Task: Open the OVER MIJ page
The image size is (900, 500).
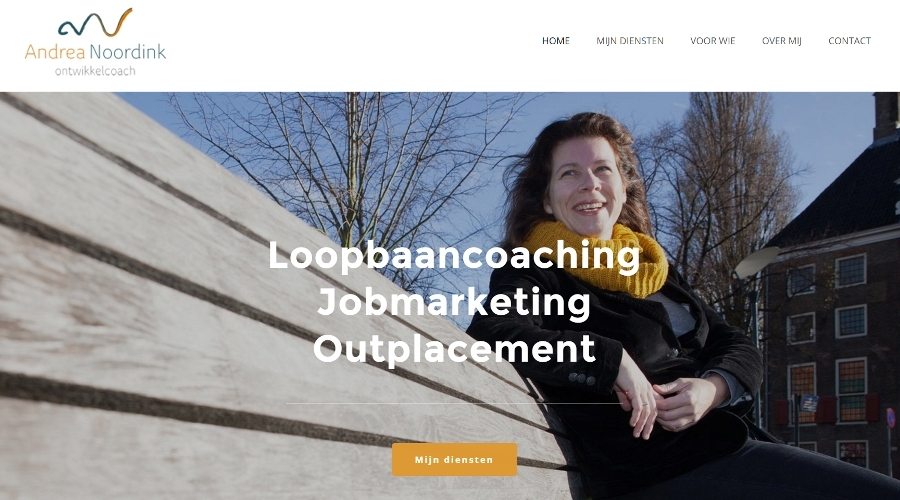Action: coord(781,41)
